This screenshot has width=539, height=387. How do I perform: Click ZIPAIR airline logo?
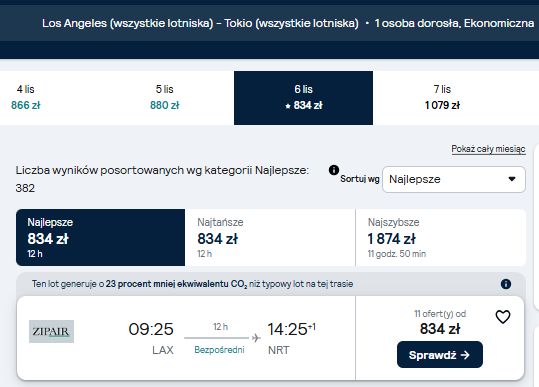pyautogui.click(x=51, y=331)
